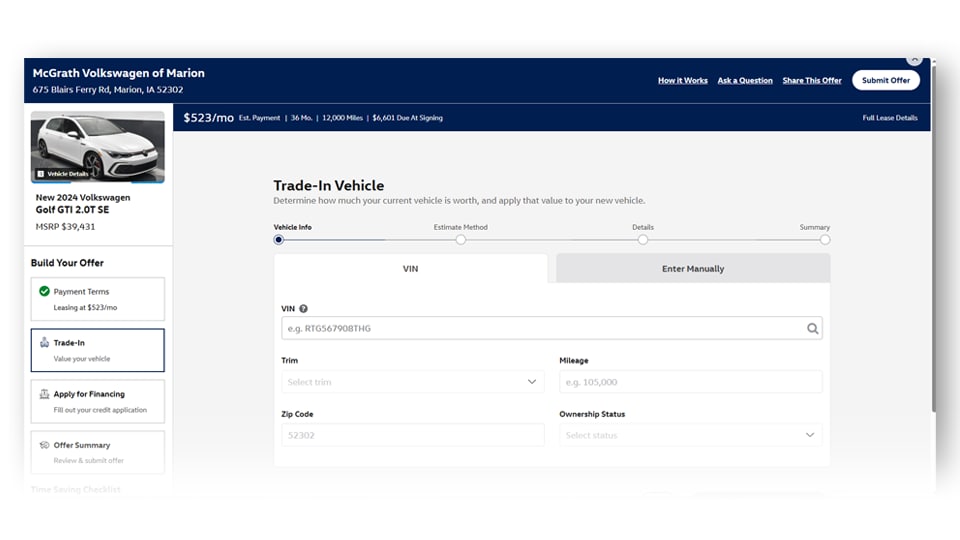
Task: Click the Share This Offer link
Action: pyautogui.click(x=812, y=80)
